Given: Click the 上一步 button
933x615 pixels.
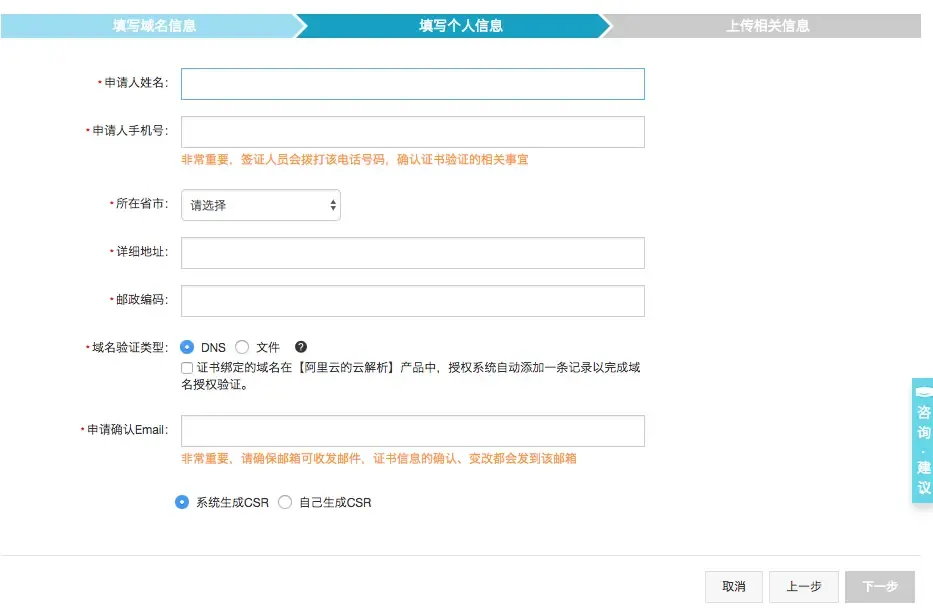Looking at the screenshot, I should [x=804, y=586].
